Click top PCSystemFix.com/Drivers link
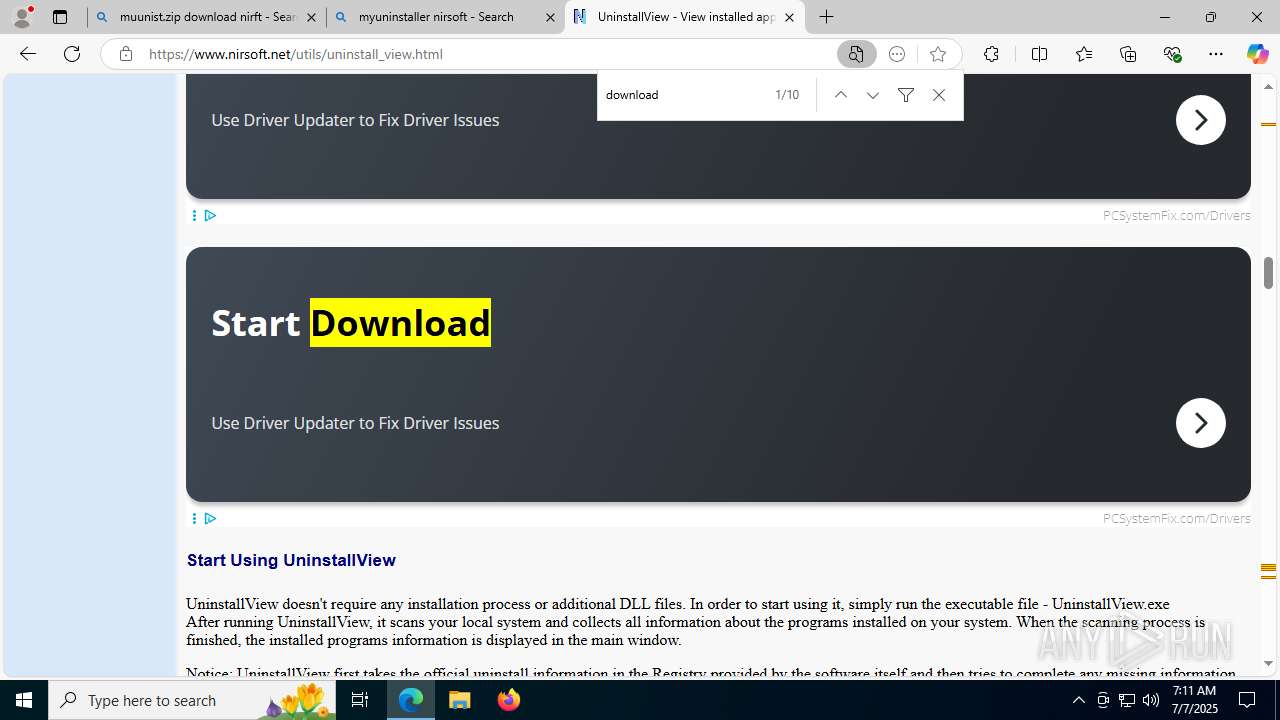This screenshot has width=1280, height=720. pyautogui.click(x=1176, y=215)
